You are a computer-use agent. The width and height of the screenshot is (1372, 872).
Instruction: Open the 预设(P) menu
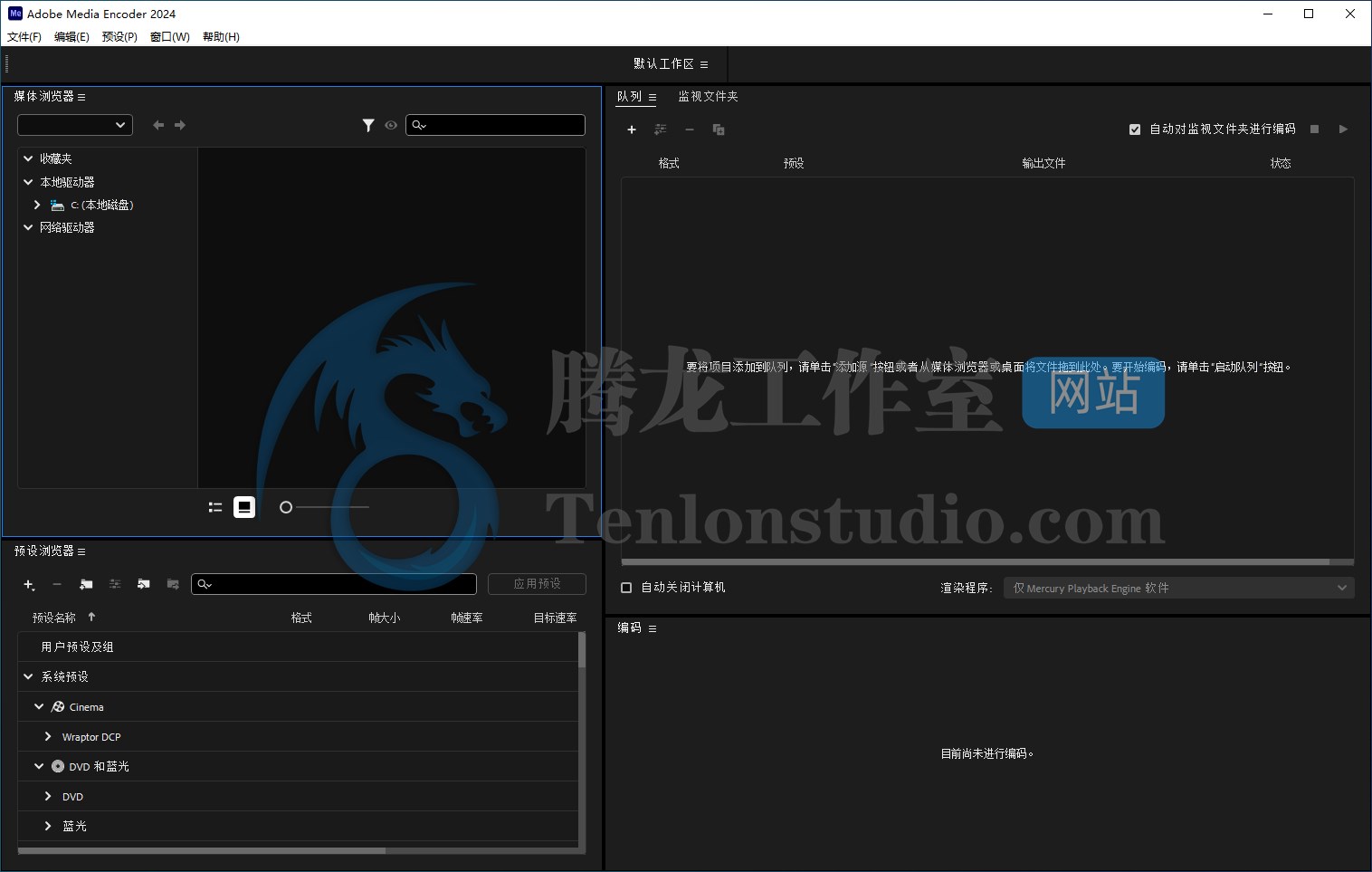[x=119, y=37]
